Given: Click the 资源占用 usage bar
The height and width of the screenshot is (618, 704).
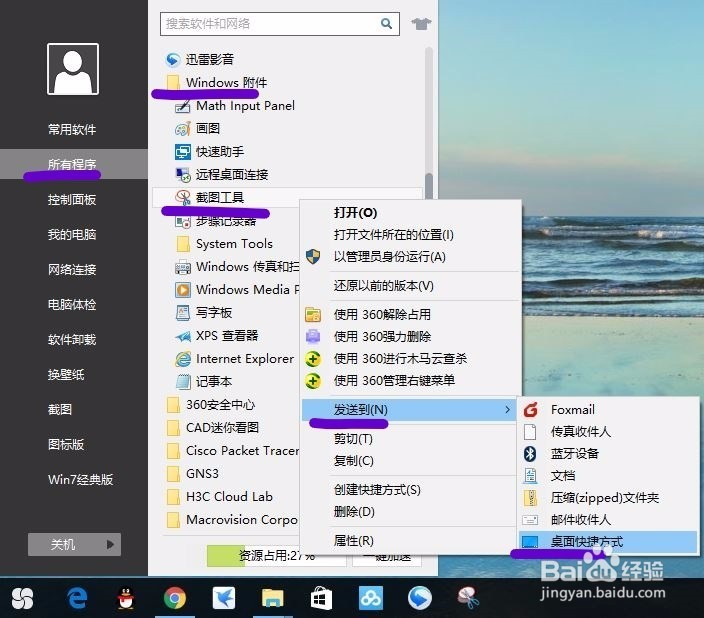Looking at the screenshot, I should tap(277, 556).
